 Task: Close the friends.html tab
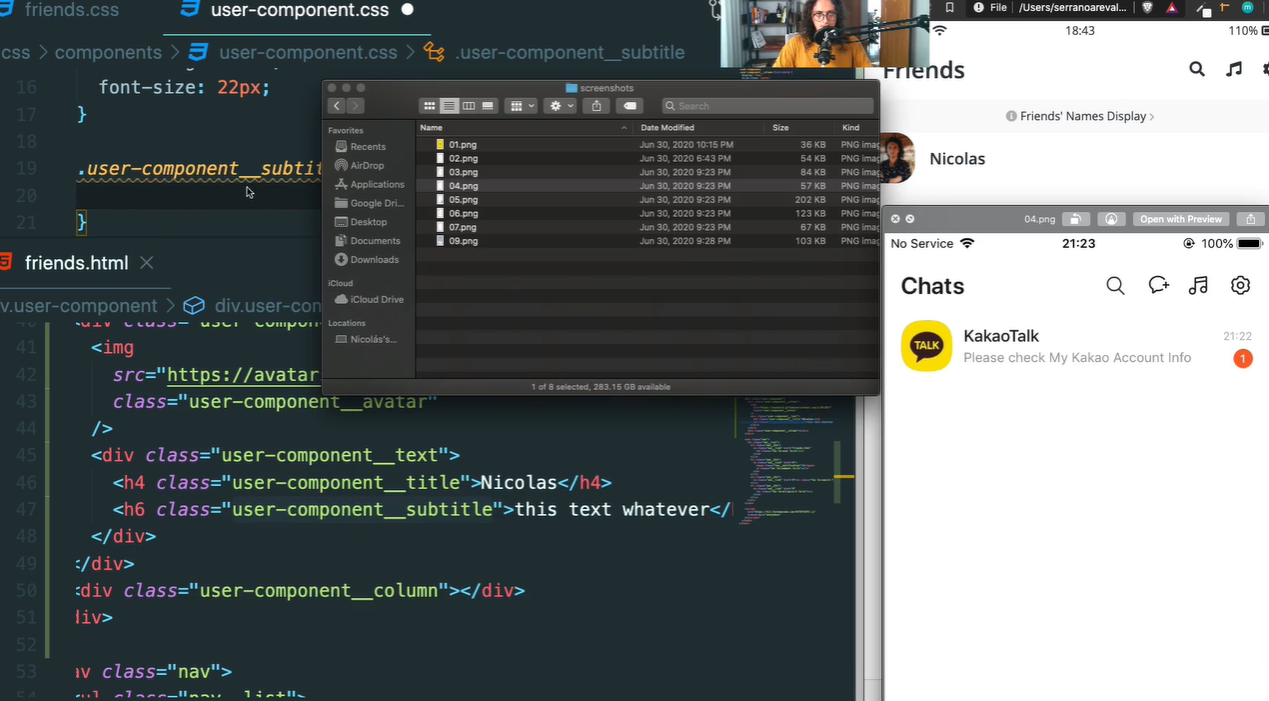[x=146, y=263]
